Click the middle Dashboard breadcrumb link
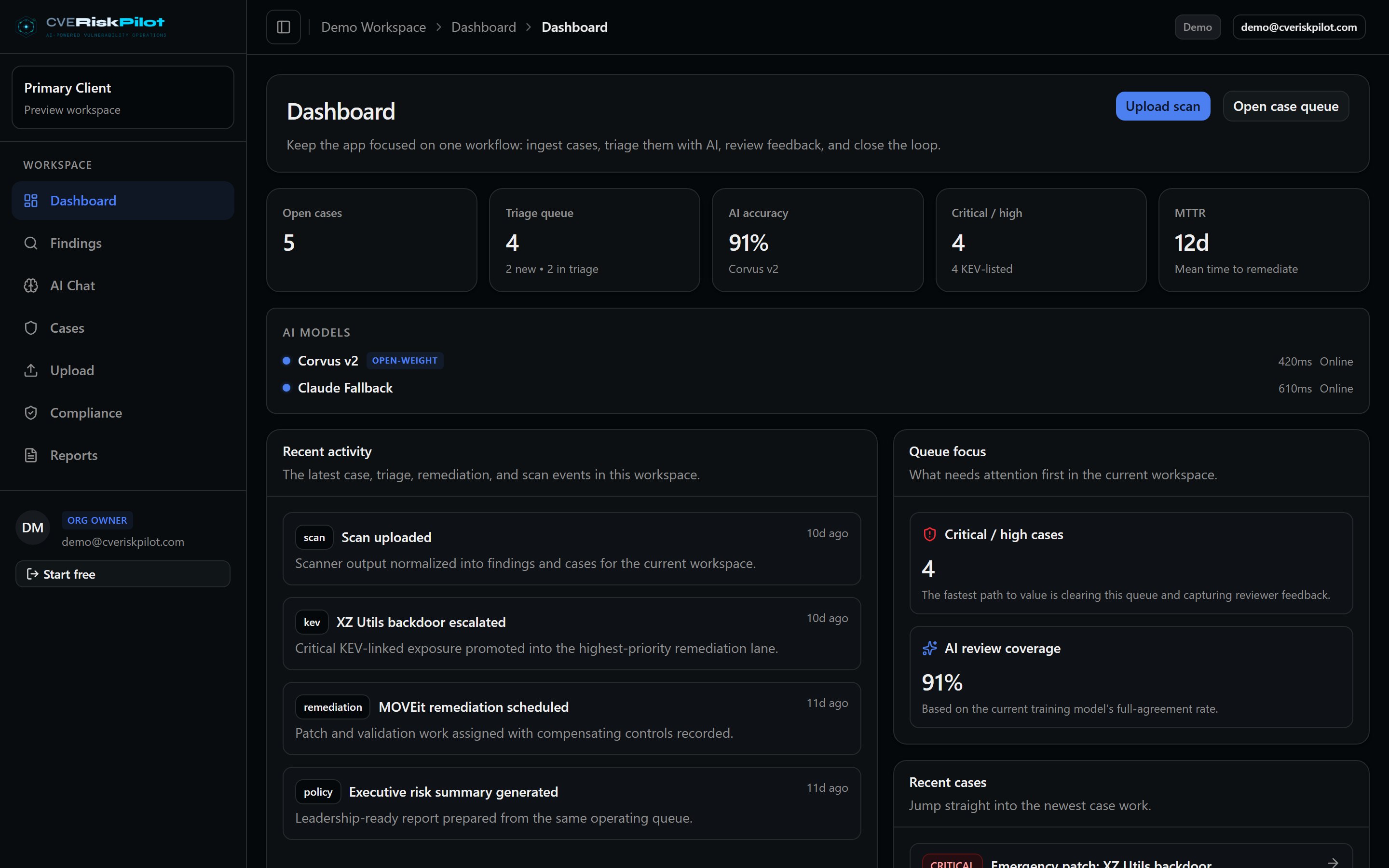The height and width of the screenshot is (868, 1389). tap(483, 27)
